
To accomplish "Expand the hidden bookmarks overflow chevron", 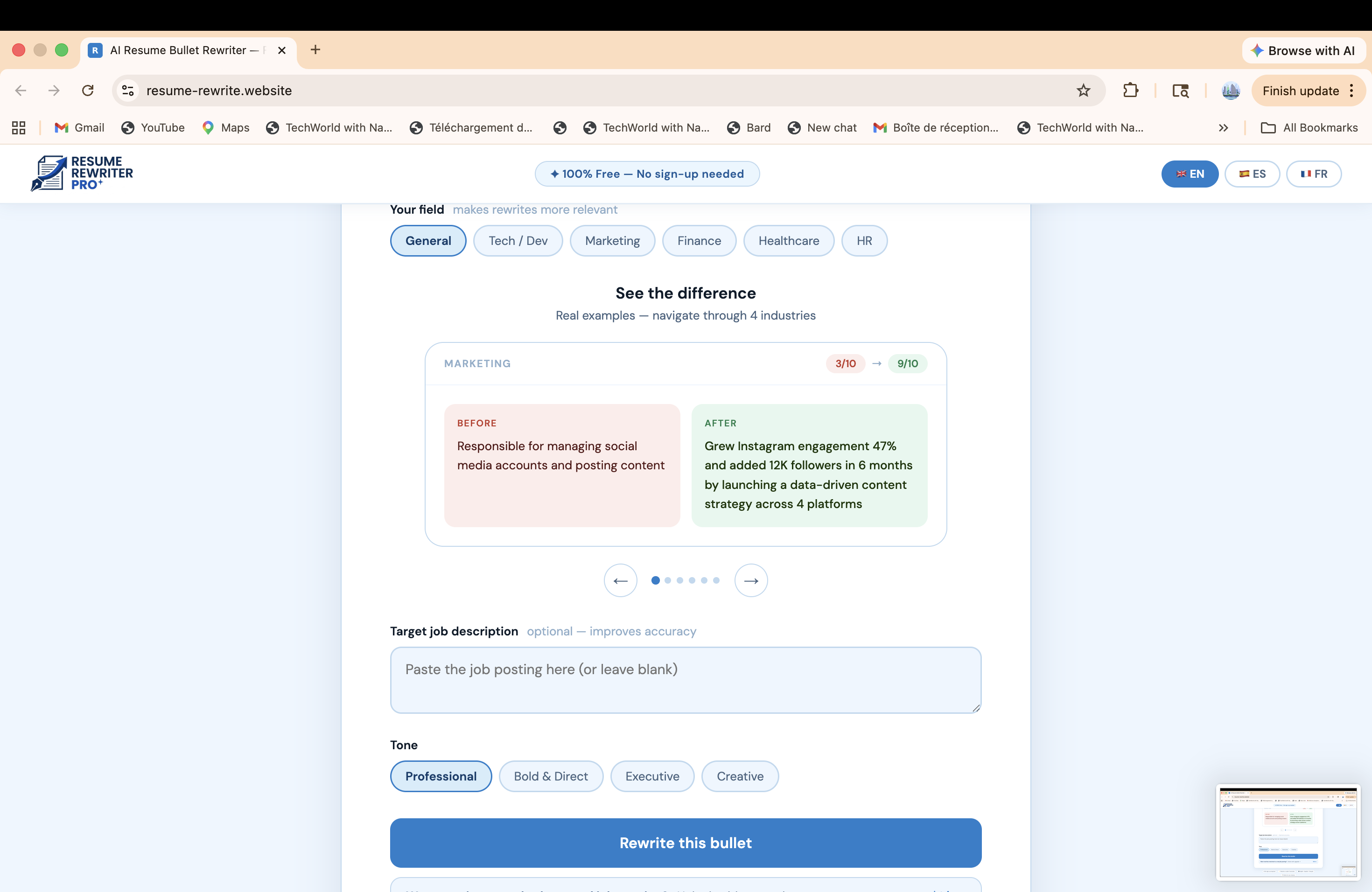I will (x=1223, y=127).
